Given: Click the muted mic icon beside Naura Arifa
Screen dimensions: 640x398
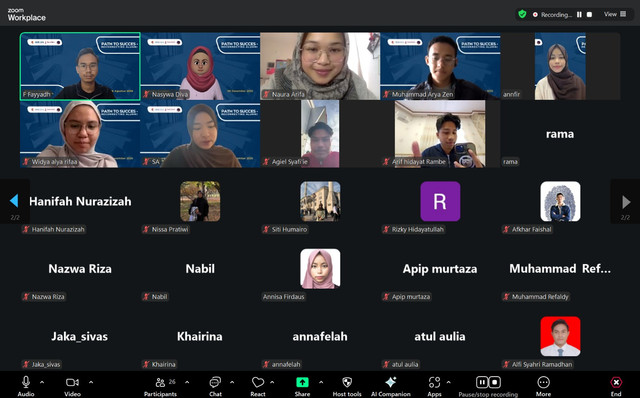Looking at the screenshot, I should 266,94.
